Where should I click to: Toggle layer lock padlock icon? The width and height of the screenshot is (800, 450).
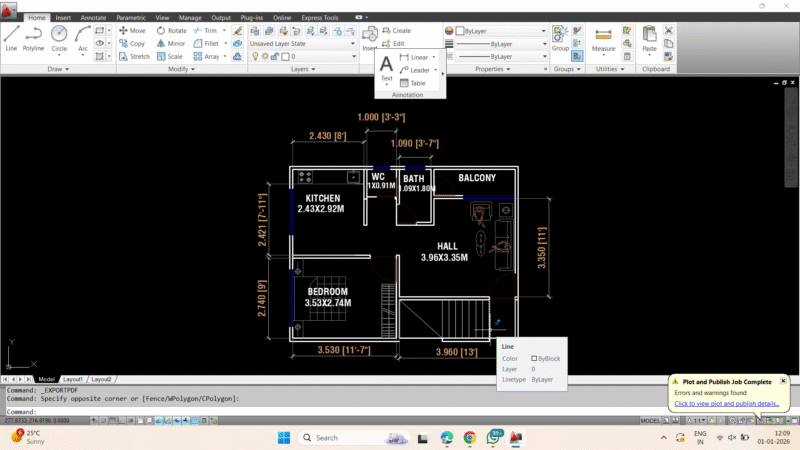coord(275,57)
